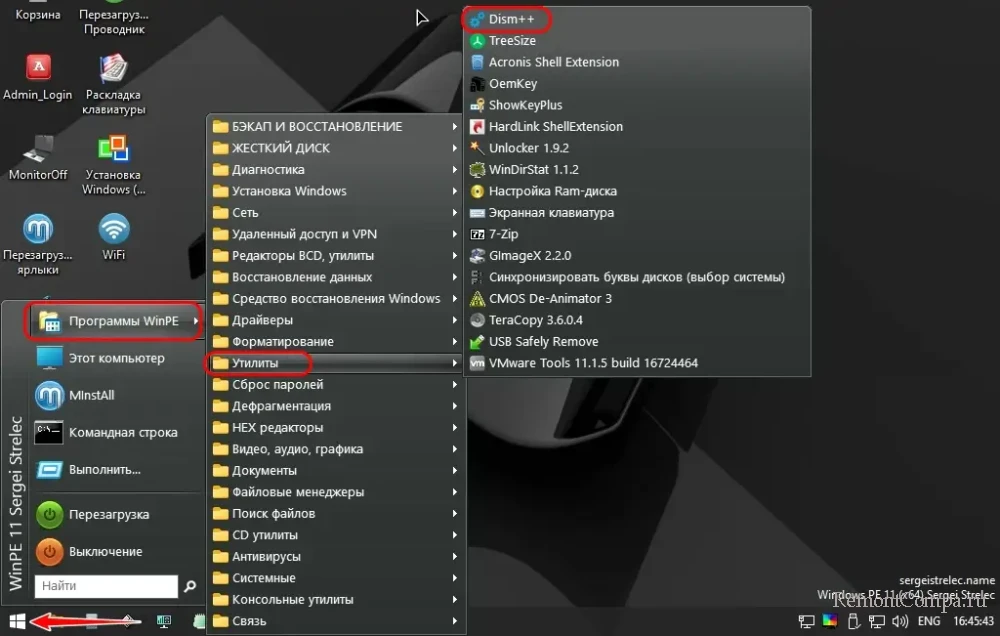Expand Антивирусы submenu arrow
1000x636 pixels.
click(455, 556)
